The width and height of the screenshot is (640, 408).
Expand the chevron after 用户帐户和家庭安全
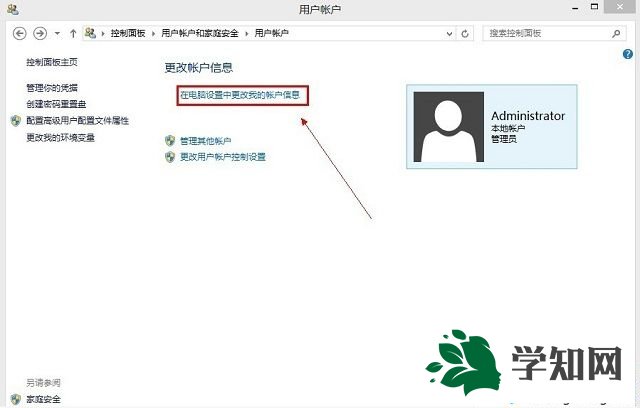(247, 33)
